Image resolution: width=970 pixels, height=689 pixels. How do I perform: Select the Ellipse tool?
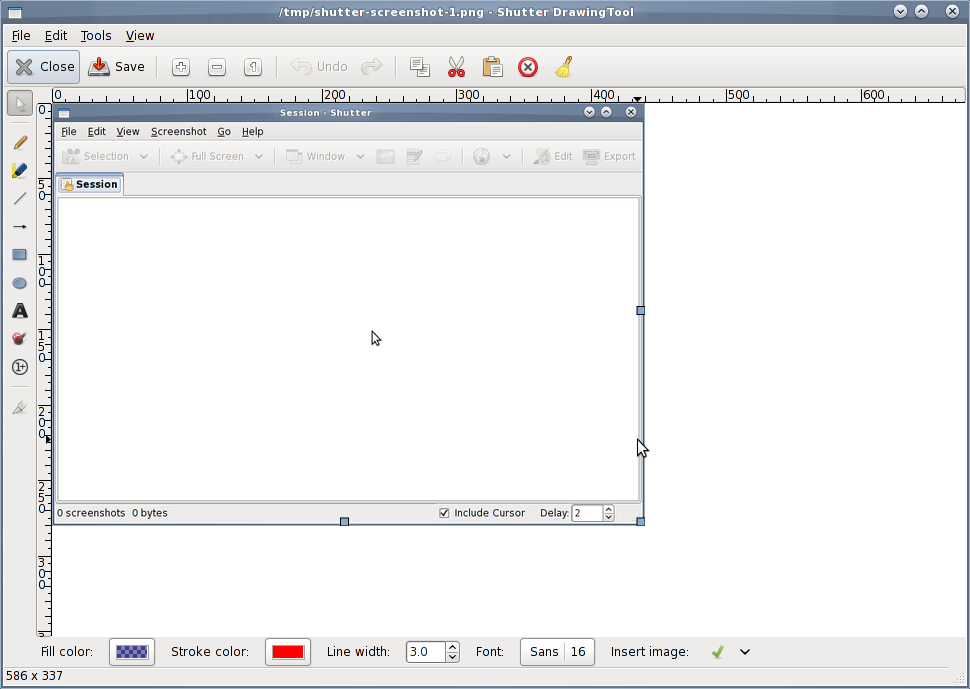tap(18, 283)
